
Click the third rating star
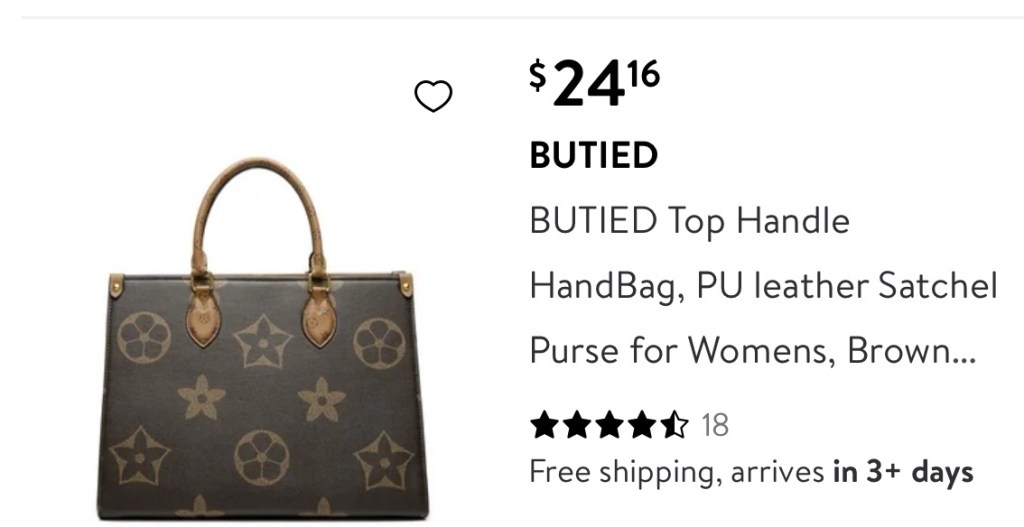(609, 425)
